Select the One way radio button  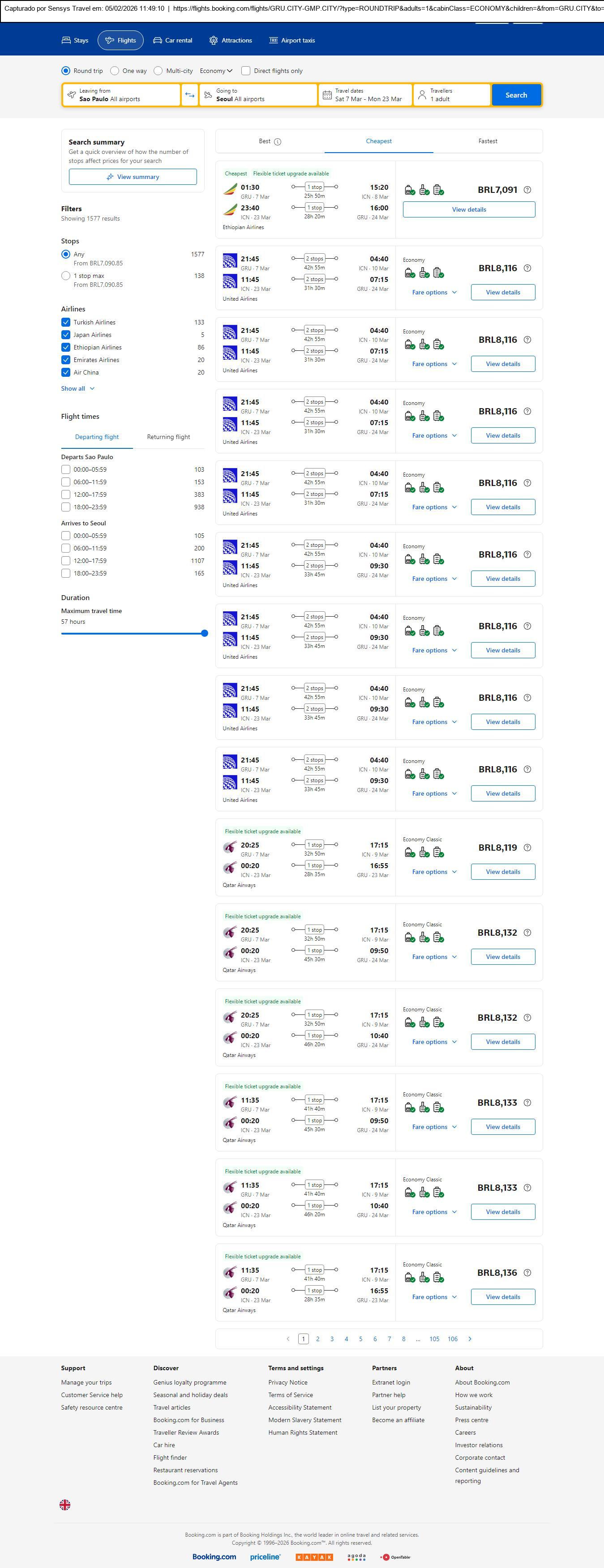(x=115, y=71)
